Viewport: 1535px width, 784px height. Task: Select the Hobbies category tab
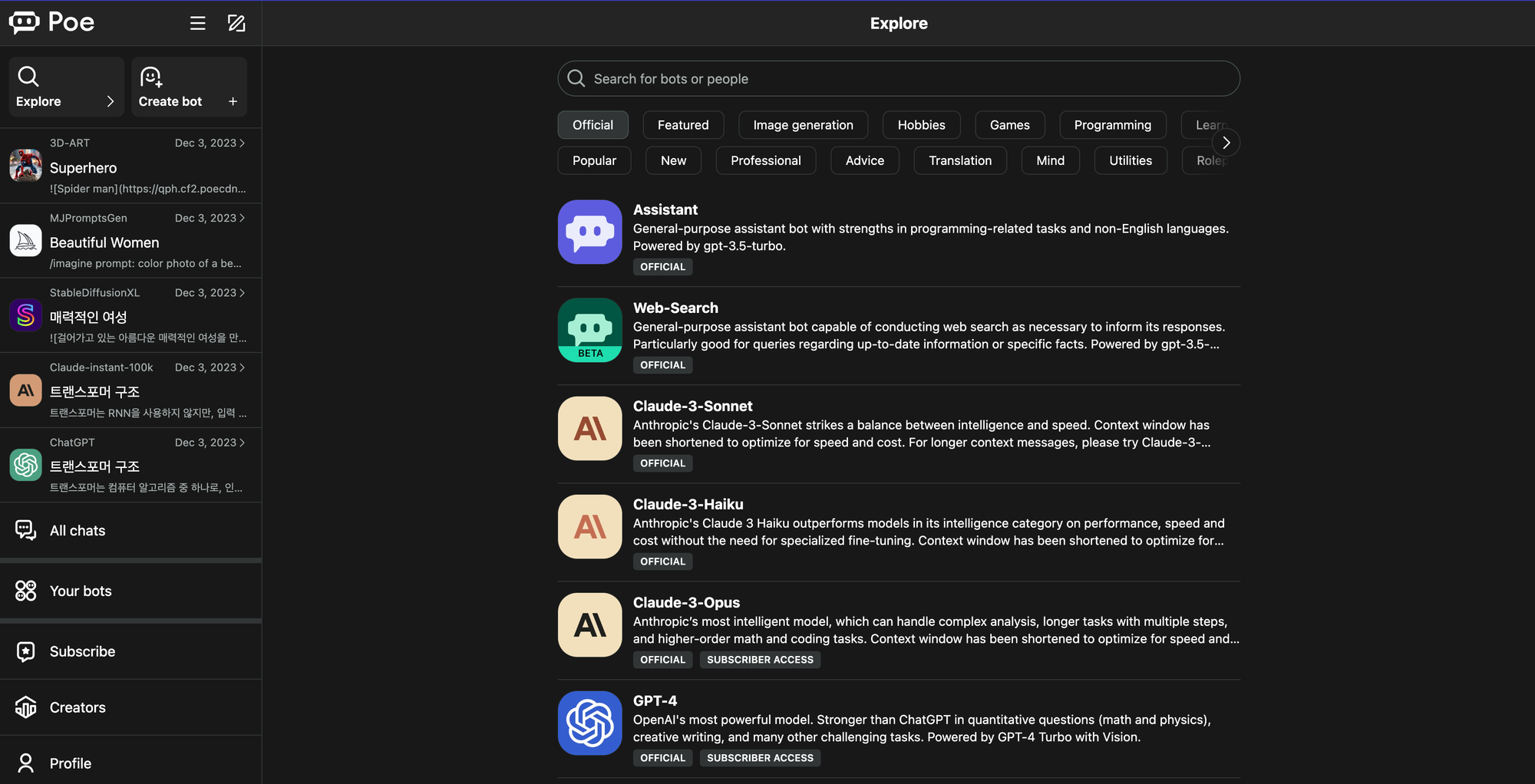[x=921, y=125]
